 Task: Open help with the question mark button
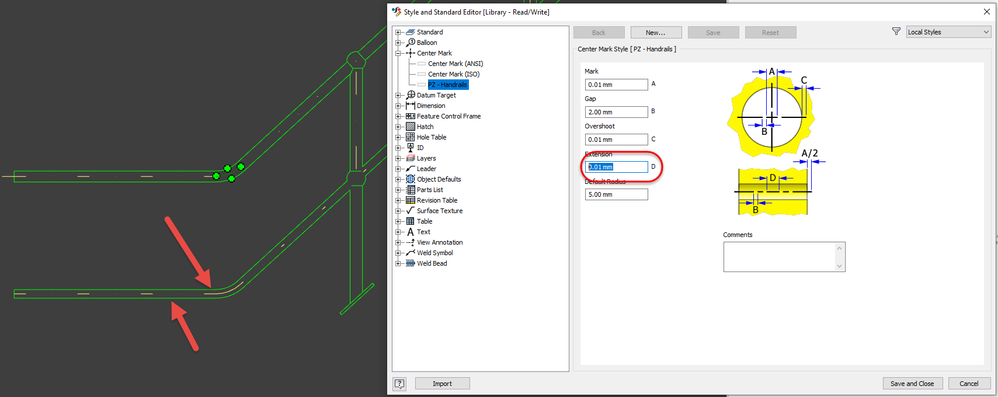pyautogui.click(x=400, y=384)
